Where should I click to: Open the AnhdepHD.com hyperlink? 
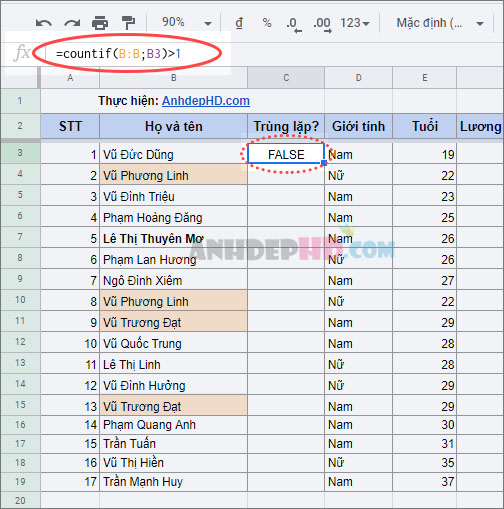[x=206, y=101]
